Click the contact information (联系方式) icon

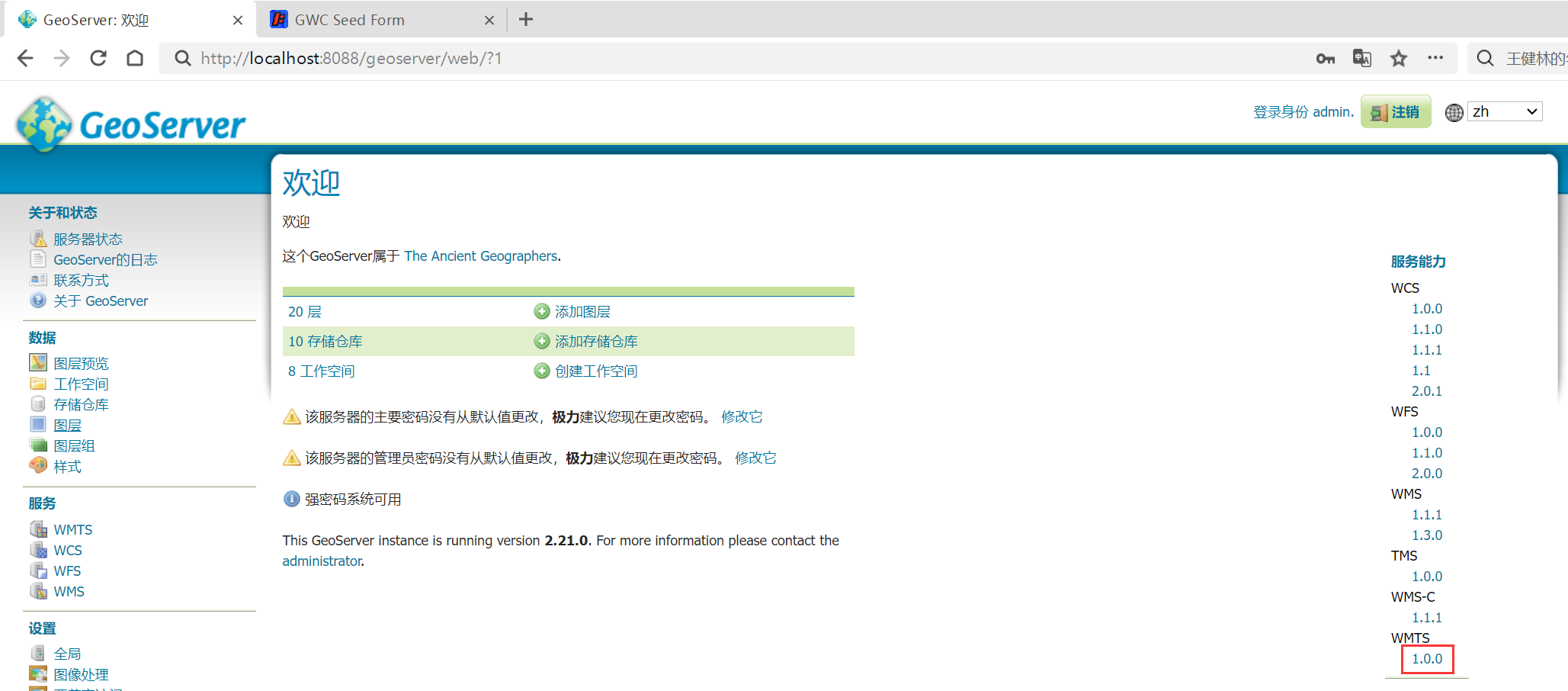[x=38, y=280]
